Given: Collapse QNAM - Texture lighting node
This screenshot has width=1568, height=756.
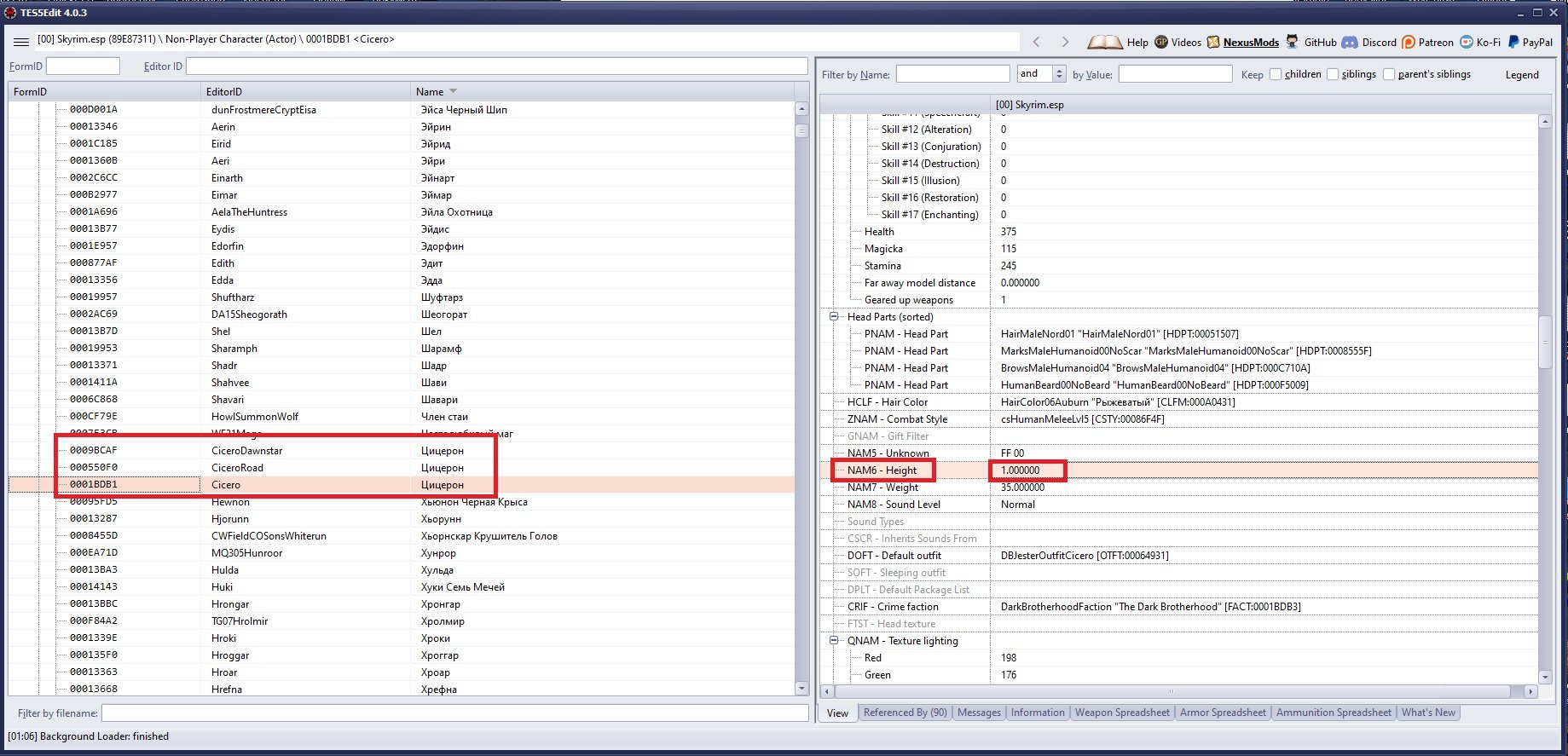Looking at the screenshot, I should tap(834, 640).
